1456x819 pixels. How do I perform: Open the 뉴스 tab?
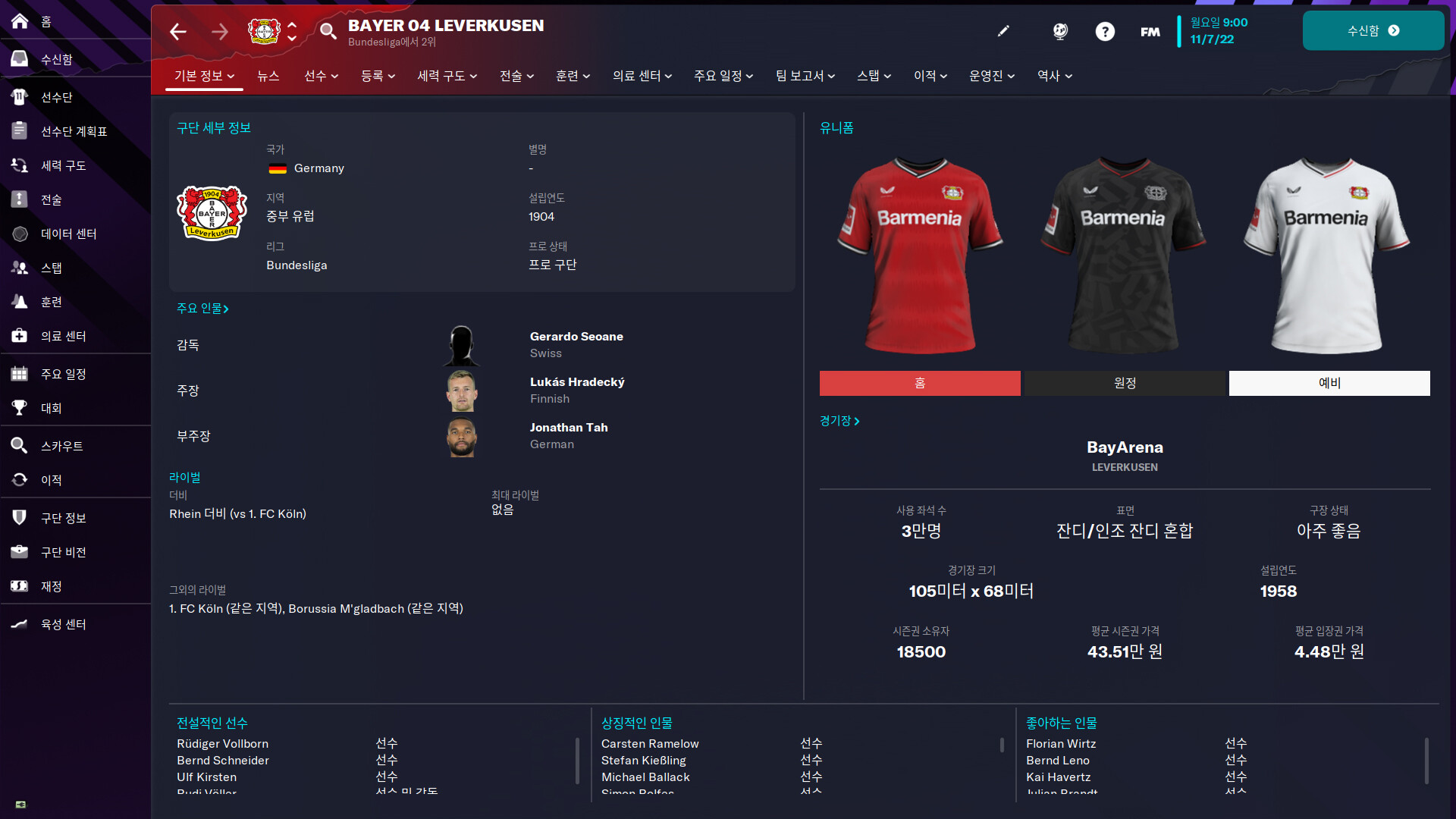tap(268, 76)
